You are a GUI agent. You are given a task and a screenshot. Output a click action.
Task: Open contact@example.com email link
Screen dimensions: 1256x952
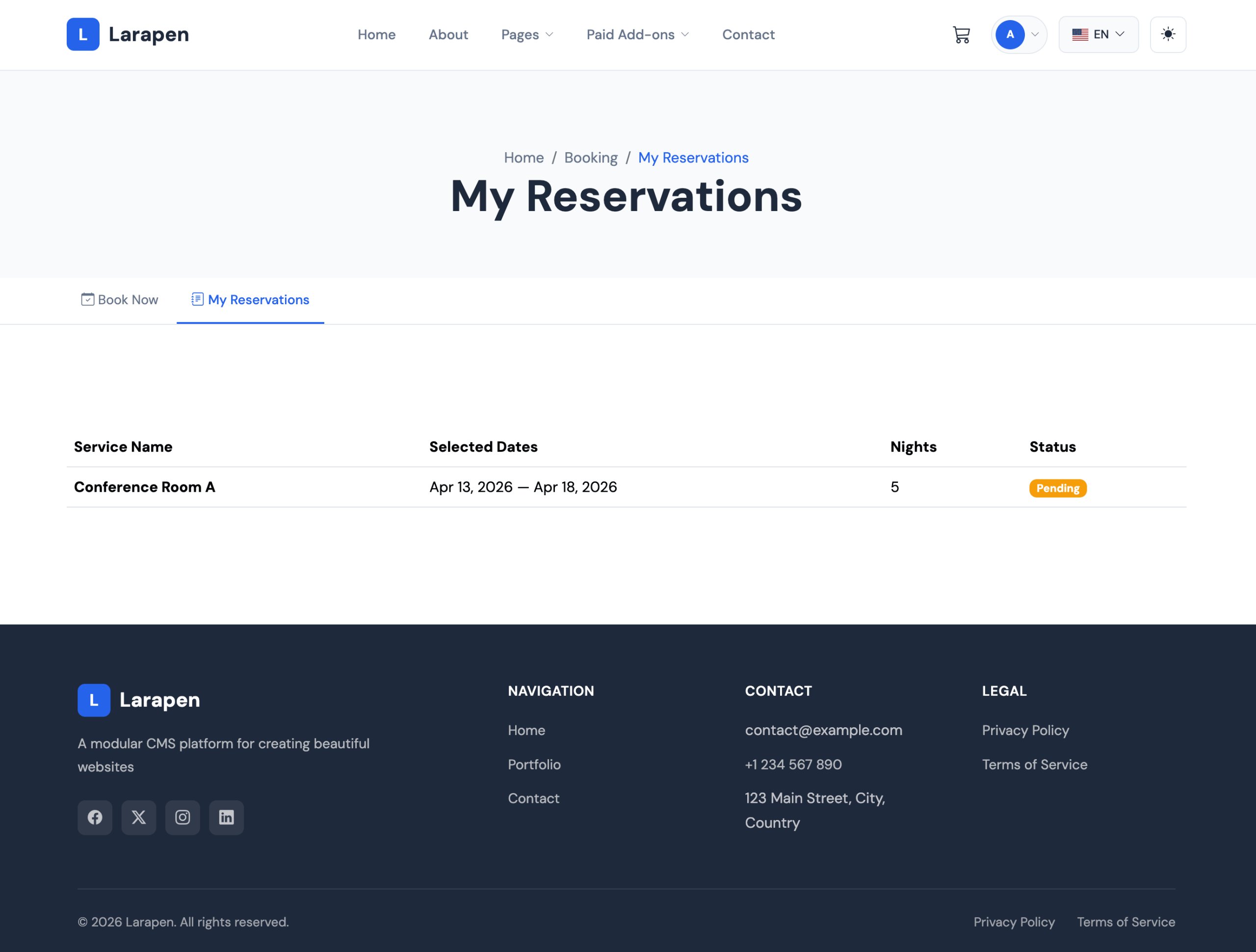[823, 730]
